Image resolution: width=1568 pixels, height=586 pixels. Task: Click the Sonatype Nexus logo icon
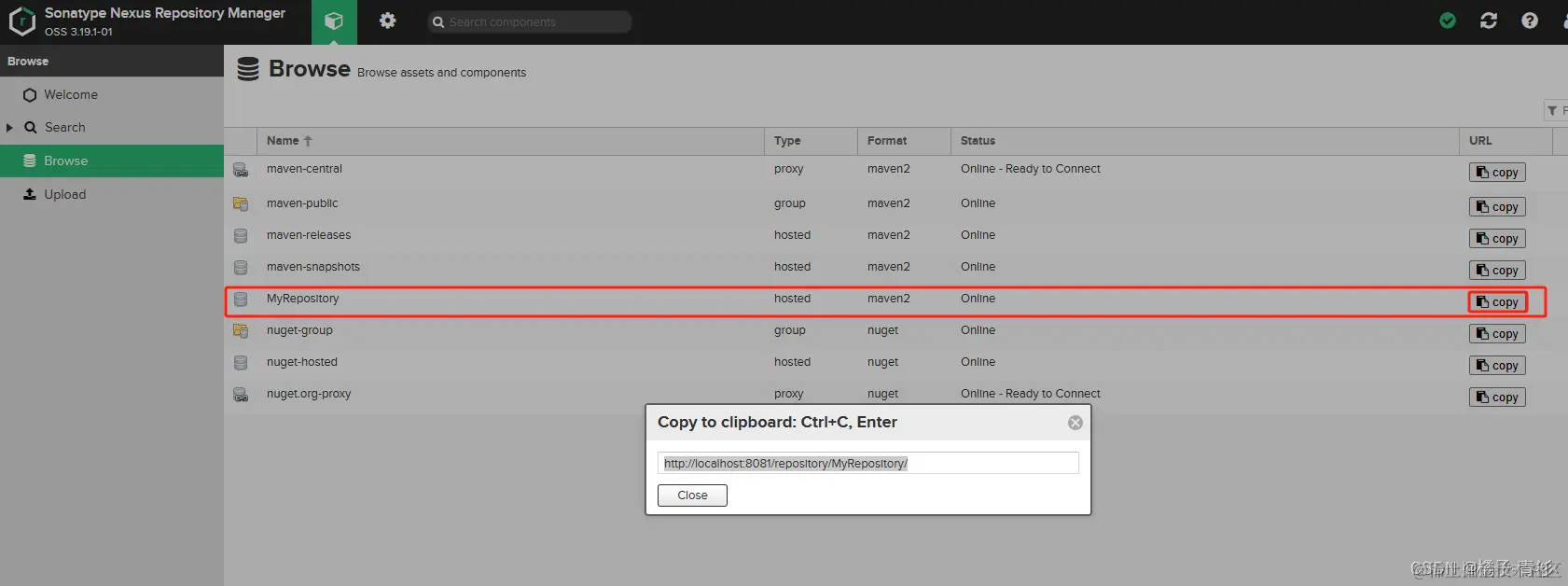[21, 21]
